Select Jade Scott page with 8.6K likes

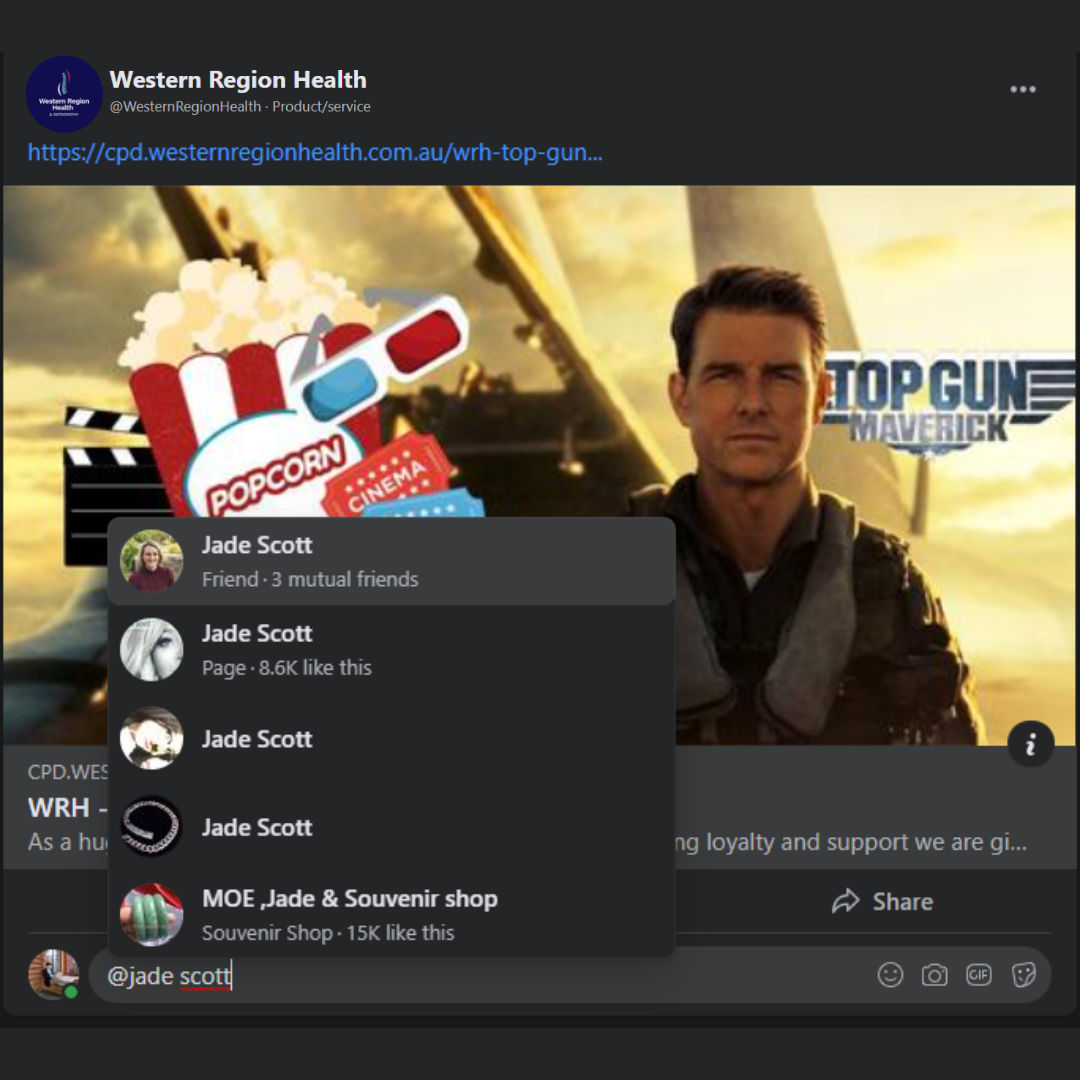pyautogui.click(x=391, y=650)
